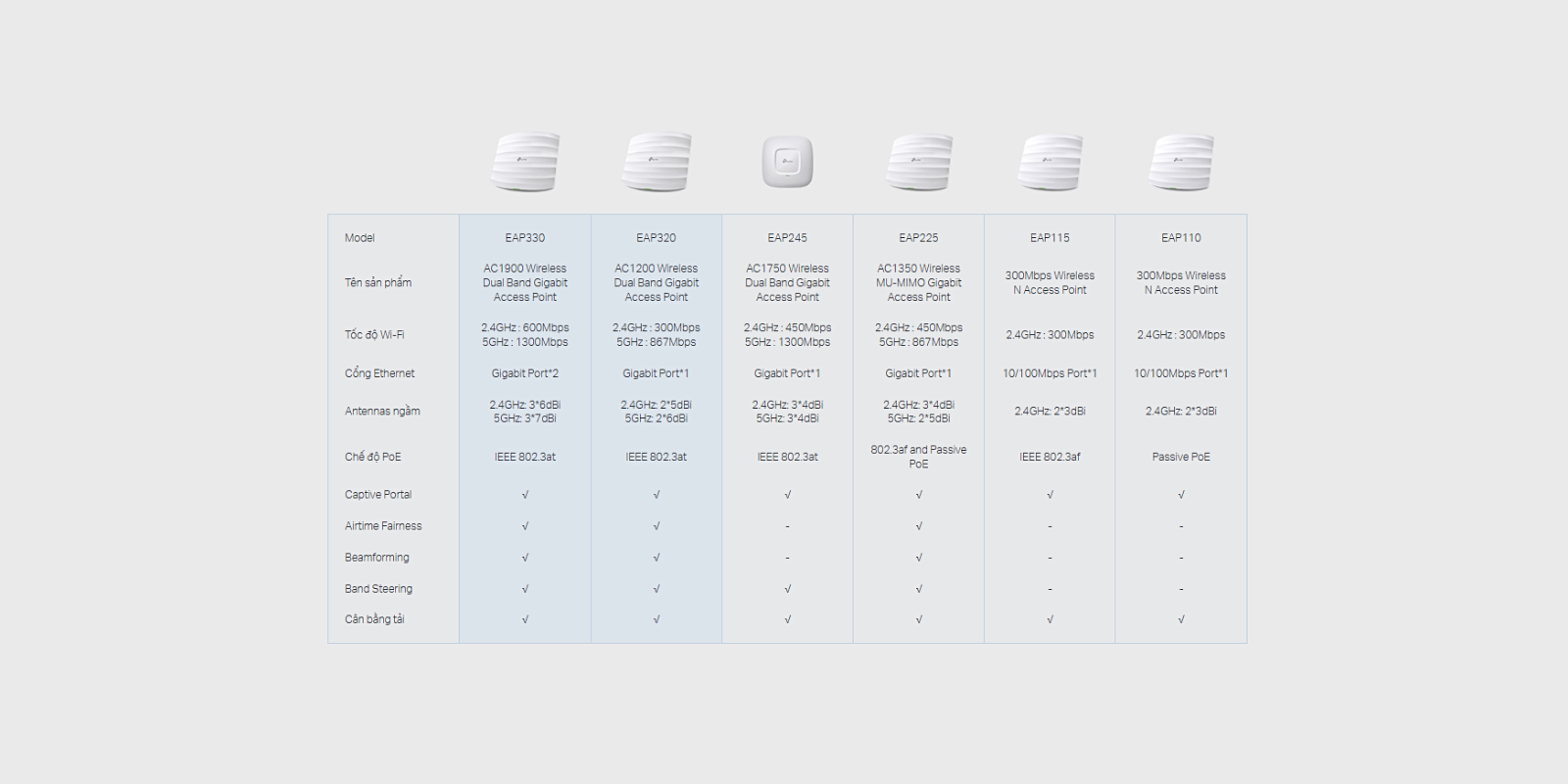Click EAP245 antenna cell 5GHz: 3*4dBi
1568x784 pixels.
[x=788, y=412]
